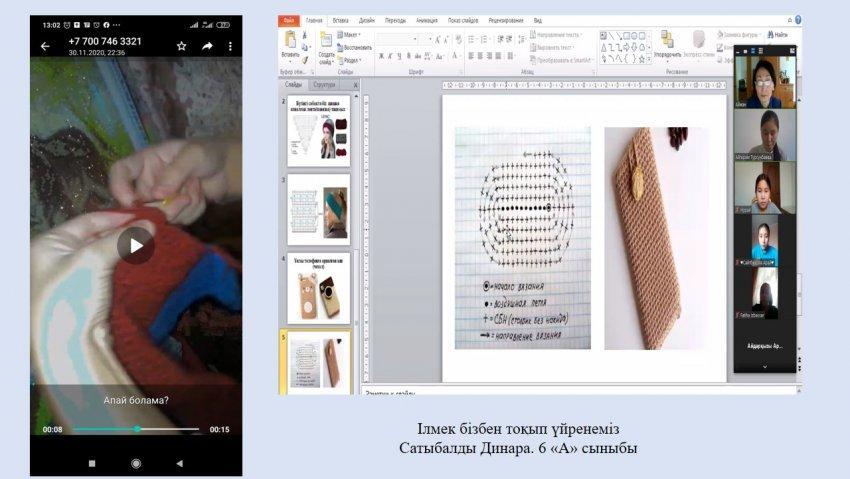Image resolution: width=850 pixels, height=479 pixels.
Task: Select slide 3 thumbnail with headband
Action: click(319, 209)
